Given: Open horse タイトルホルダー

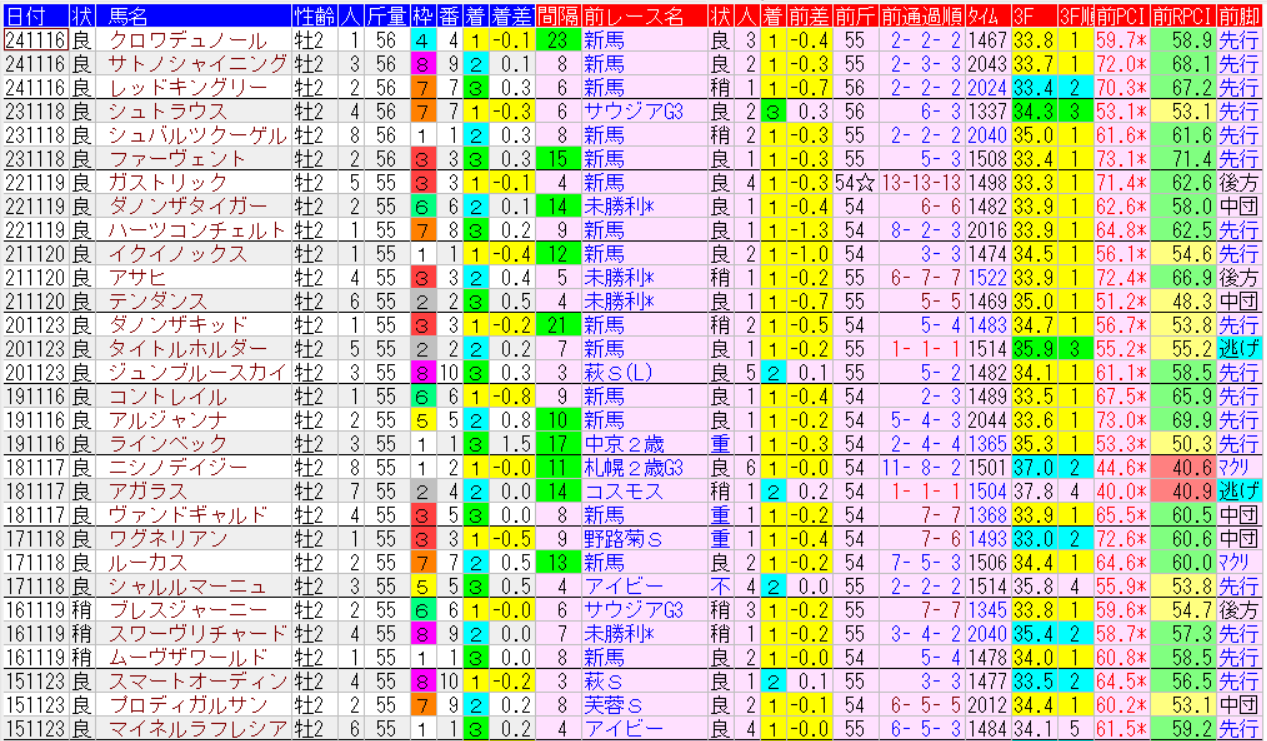Looking at the screenshot, I should pos(187,349).
